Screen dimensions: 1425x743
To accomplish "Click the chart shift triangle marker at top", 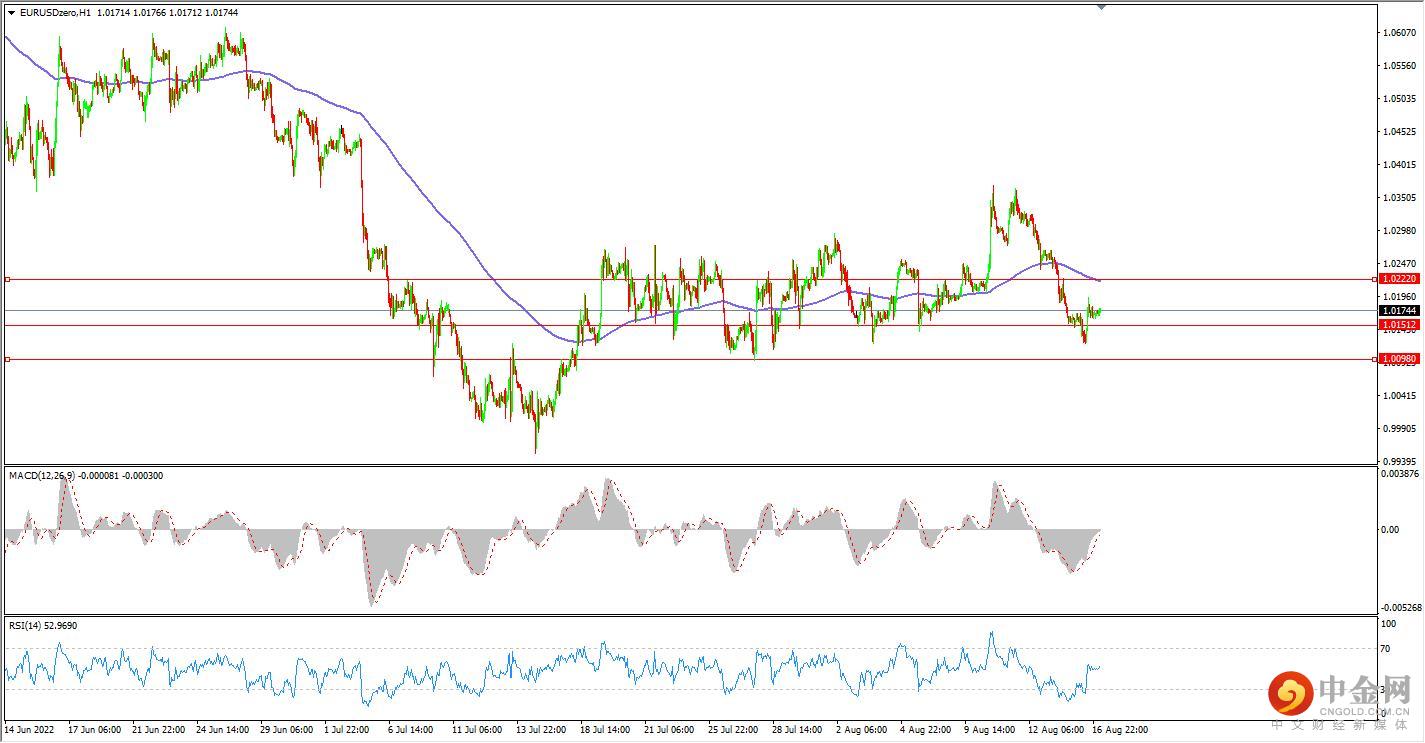I will tap(1101, 6).
